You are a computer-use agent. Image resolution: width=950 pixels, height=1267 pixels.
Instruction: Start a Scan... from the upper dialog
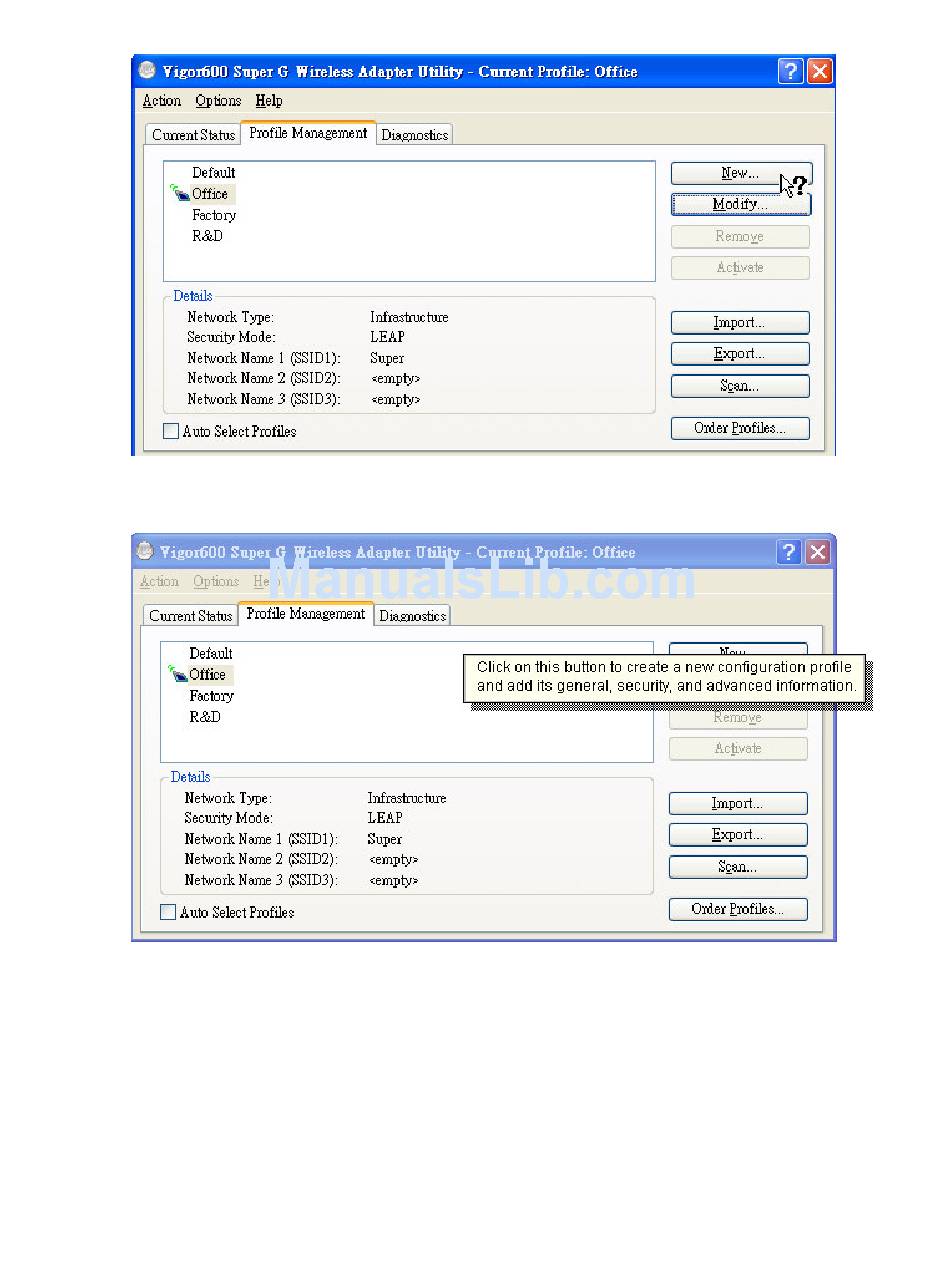[x=740, y=386]
